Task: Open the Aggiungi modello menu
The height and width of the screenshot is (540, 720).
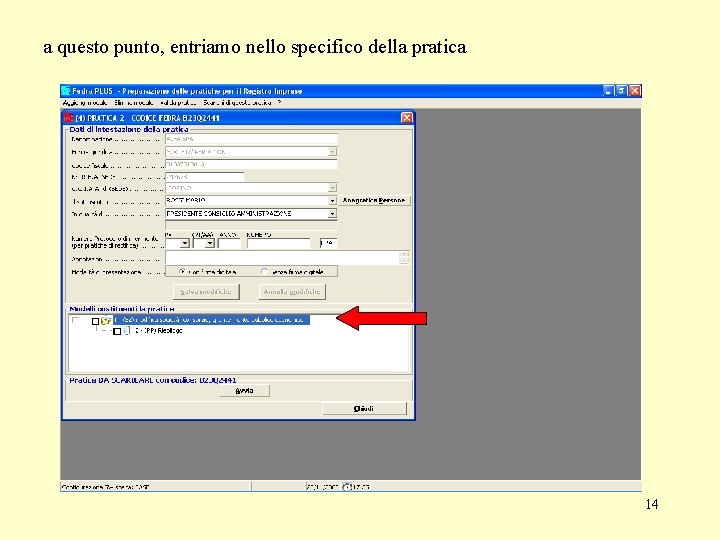Action: click(85, 103)
